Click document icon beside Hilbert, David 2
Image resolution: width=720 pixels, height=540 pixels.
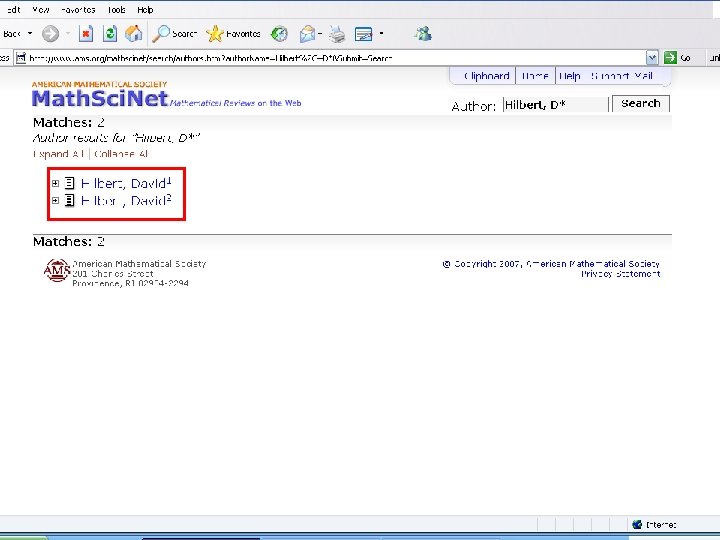(69, 201)
